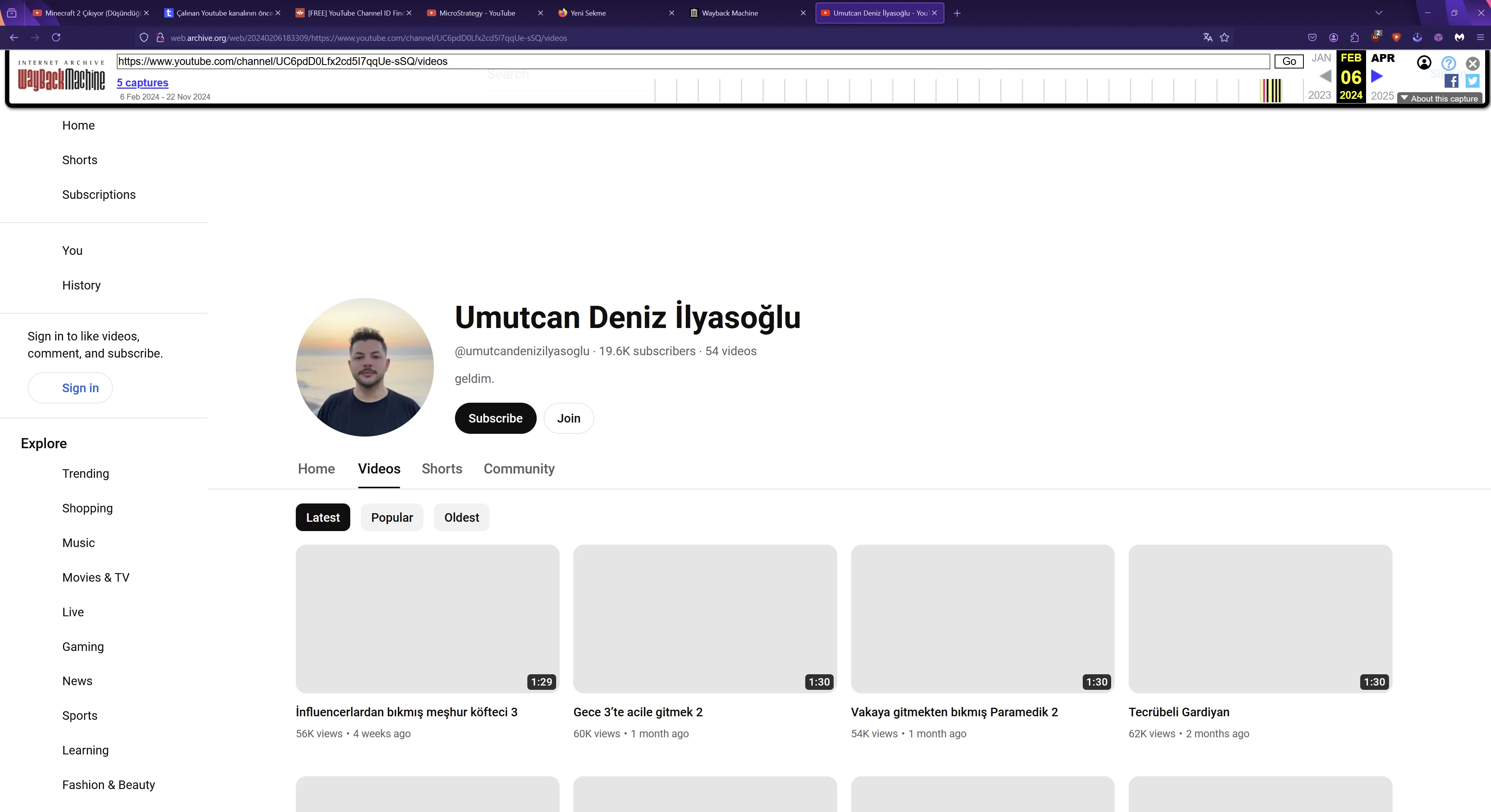Viewport: 1491px width, 812px height.
Task: Share capture on Facebook
Action: tap(1451, 81)
